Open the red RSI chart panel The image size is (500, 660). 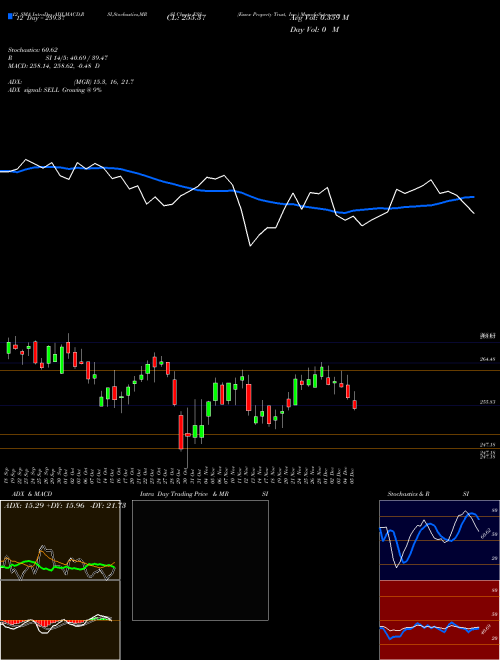439,620
